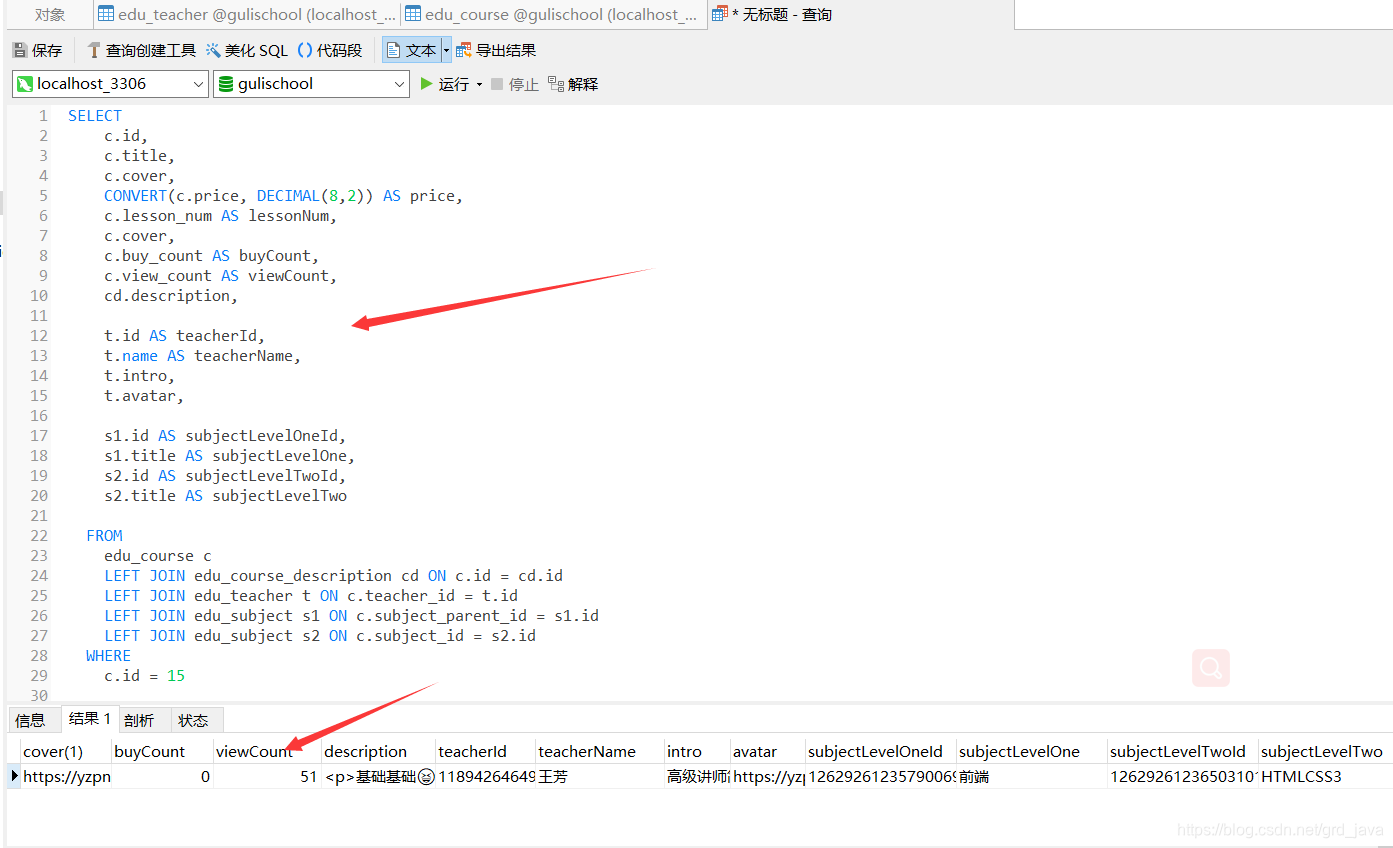This screenshot has width=1393, height=848.
Task: Select the teacherId cell 11894264649
Action: pos(485,776)
